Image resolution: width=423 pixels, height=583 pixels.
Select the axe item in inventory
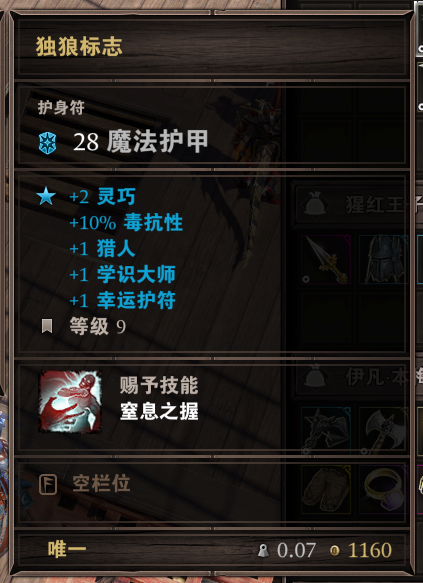pos(384,431)
